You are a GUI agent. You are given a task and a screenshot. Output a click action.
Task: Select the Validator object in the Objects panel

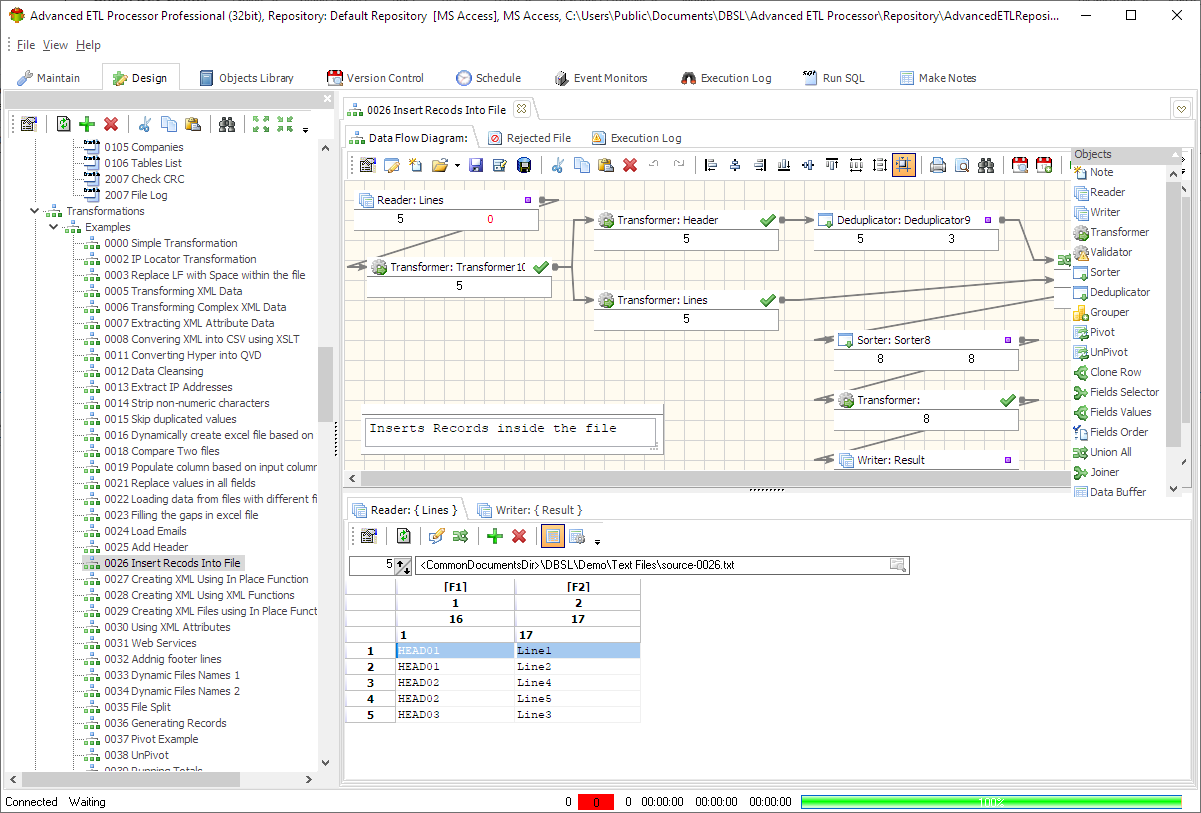point(1110,252)
